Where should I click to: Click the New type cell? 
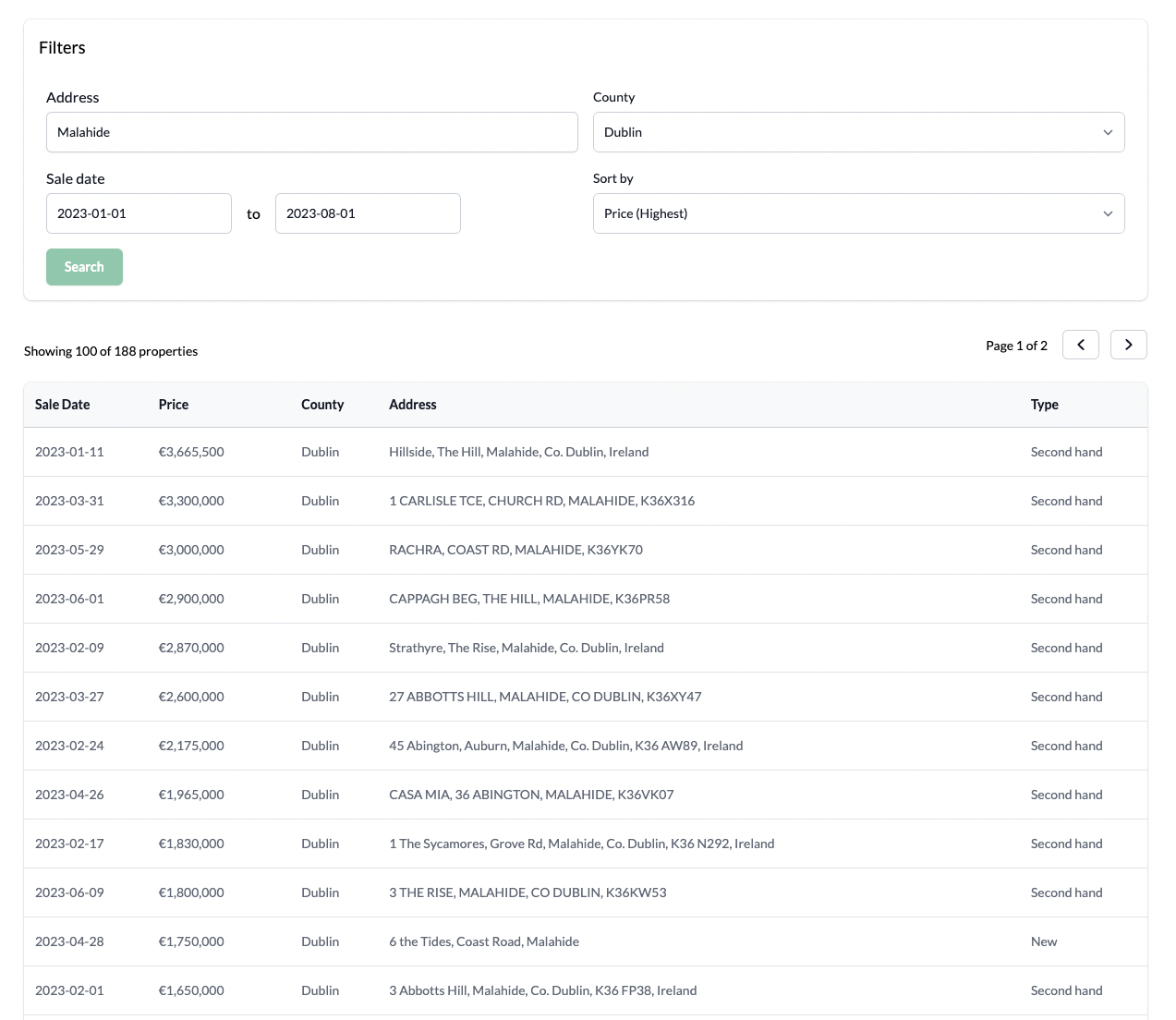[1044, 941]
